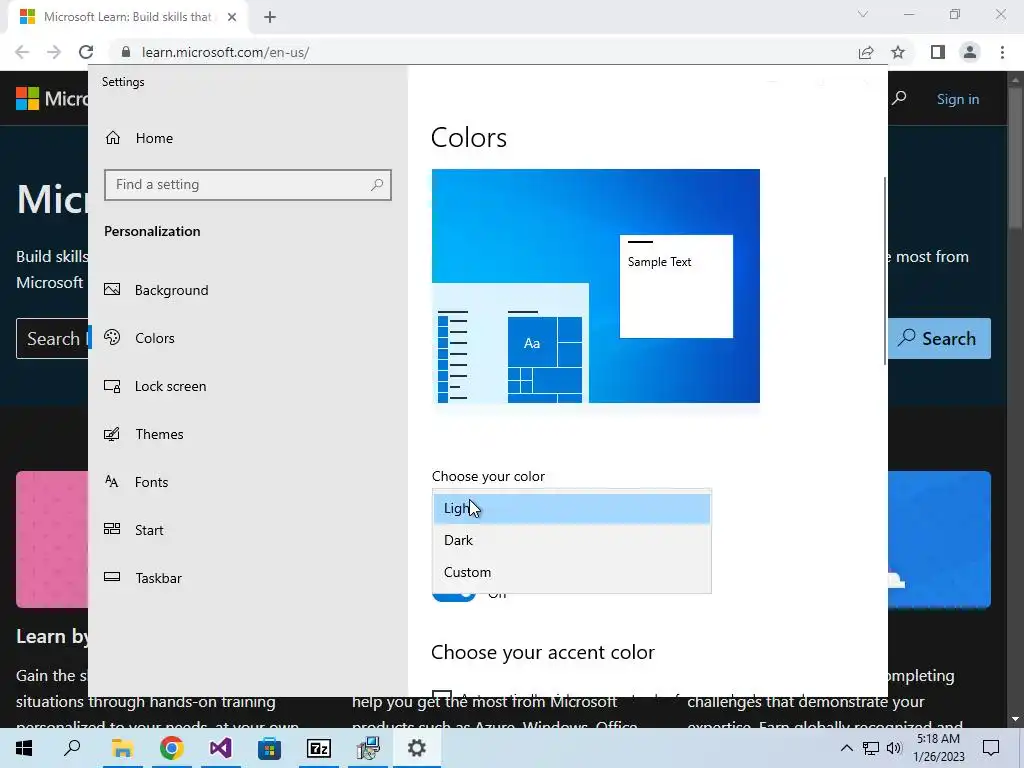Bookmark this page with star icon
The width and height of the screenshot is (1024, 768).
[898, 52]
